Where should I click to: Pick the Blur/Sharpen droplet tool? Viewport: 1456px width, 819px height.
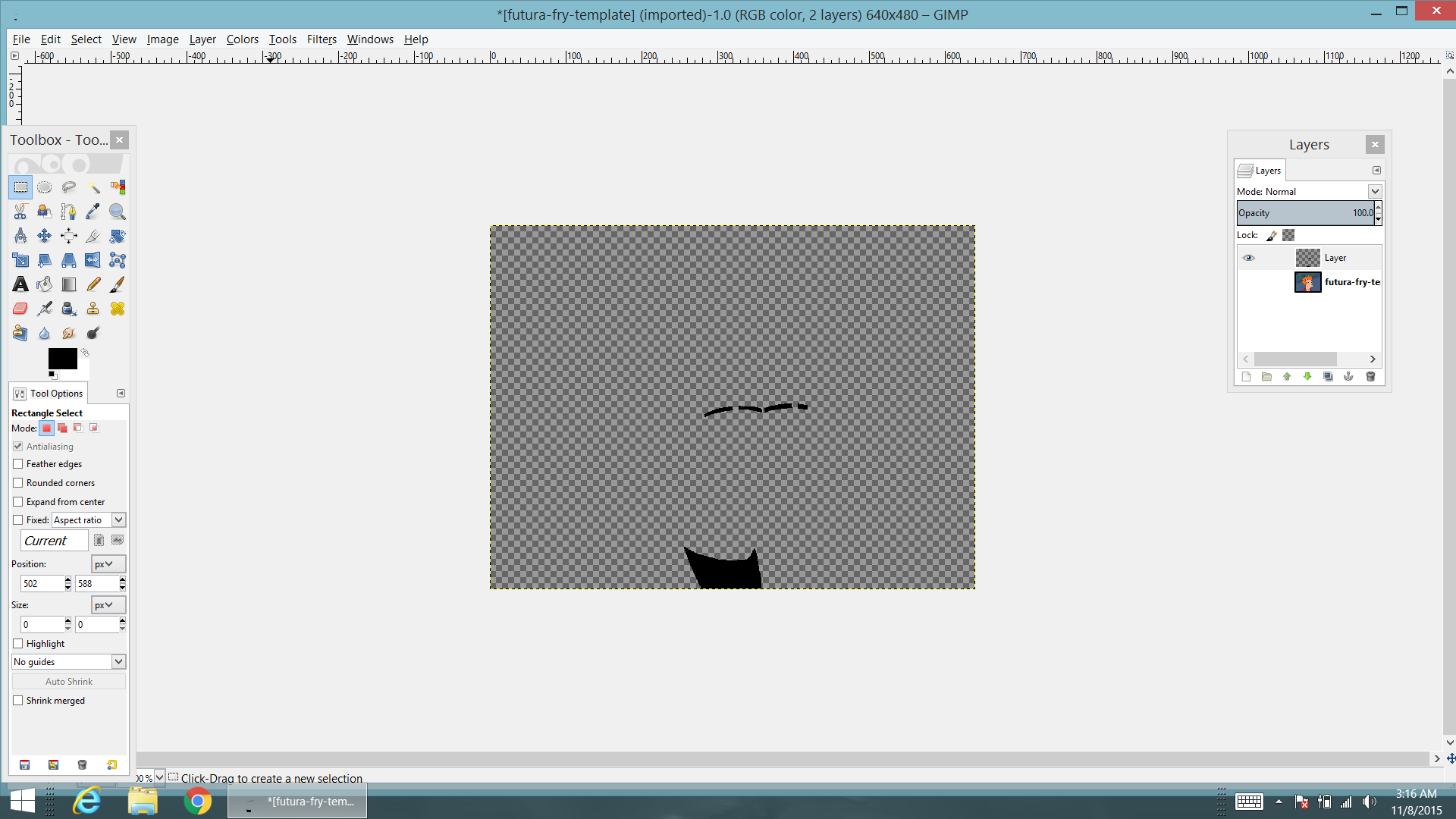click(x=45, y=333)
